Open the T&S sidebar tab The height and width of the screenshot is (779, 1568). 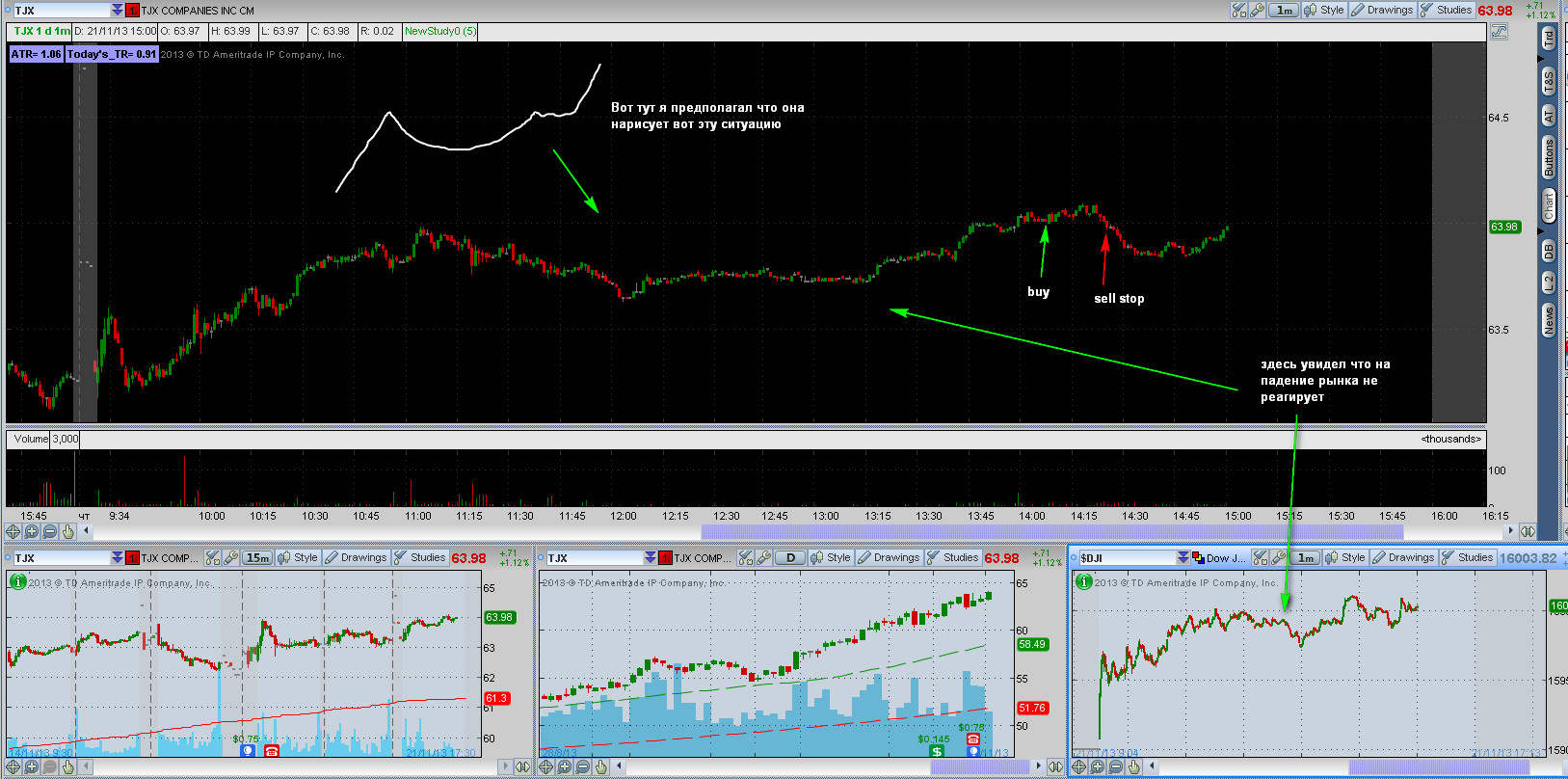click(1549, 82)
